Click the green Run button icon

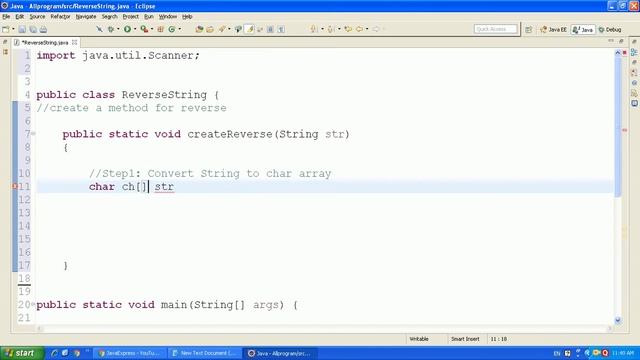[x=127, y=29]
